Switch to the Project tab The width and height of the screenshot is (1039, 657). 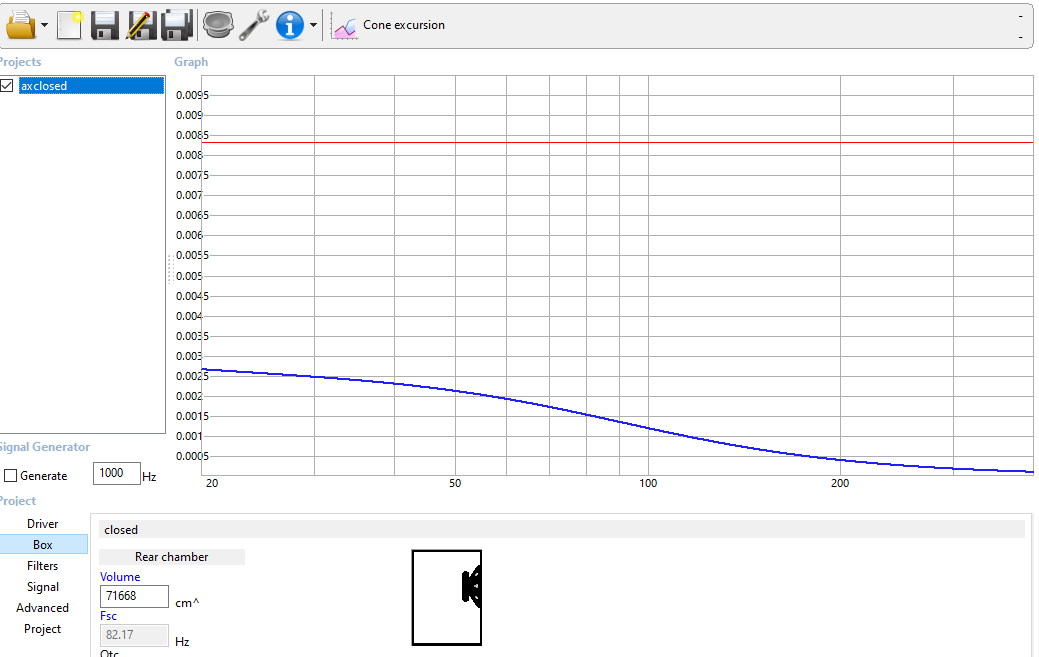point(43,629)
